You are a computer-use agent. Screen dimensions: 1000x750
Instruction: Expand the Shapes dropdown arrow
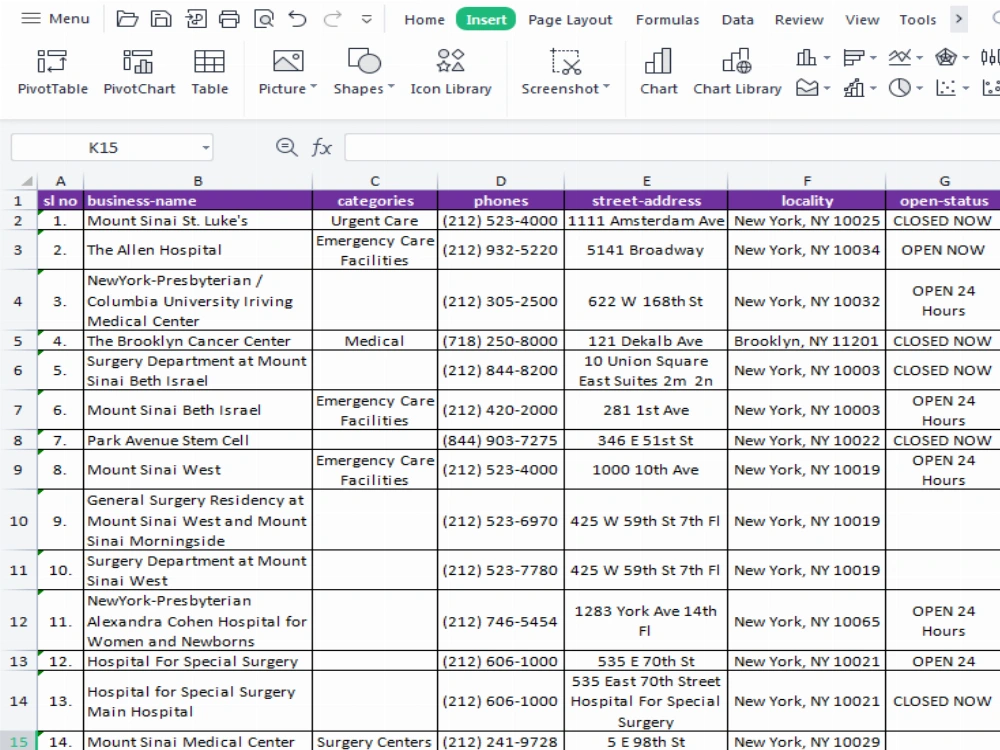pos(391,87)
